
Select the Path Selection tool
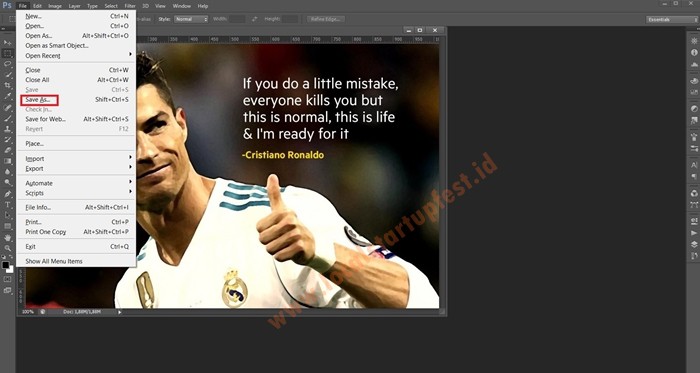[7, 216]
